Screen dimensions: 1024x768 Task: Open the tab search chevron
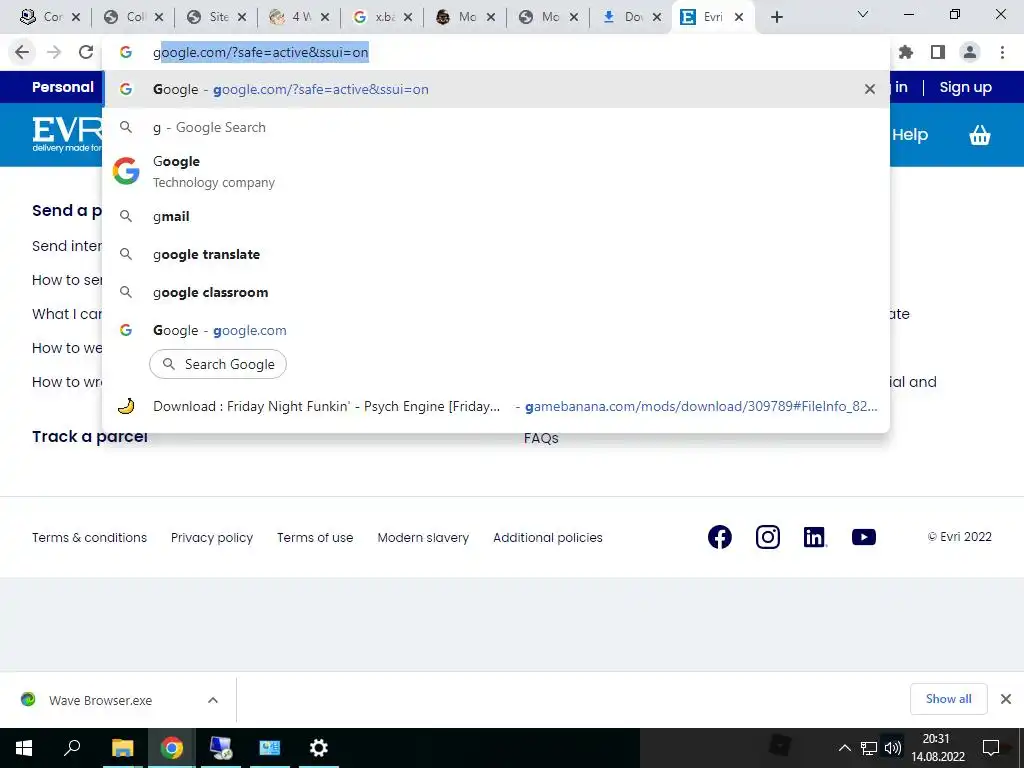(863, 14)
